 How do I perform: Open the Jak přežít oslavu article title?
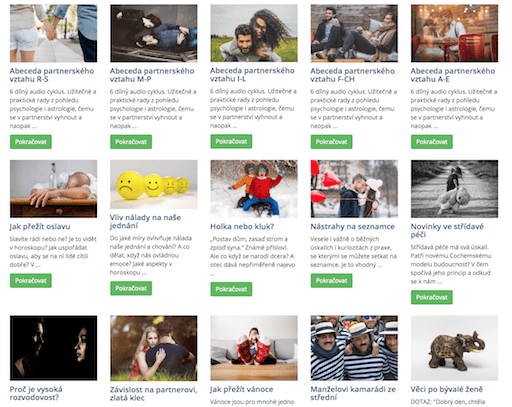pos(40,227)
